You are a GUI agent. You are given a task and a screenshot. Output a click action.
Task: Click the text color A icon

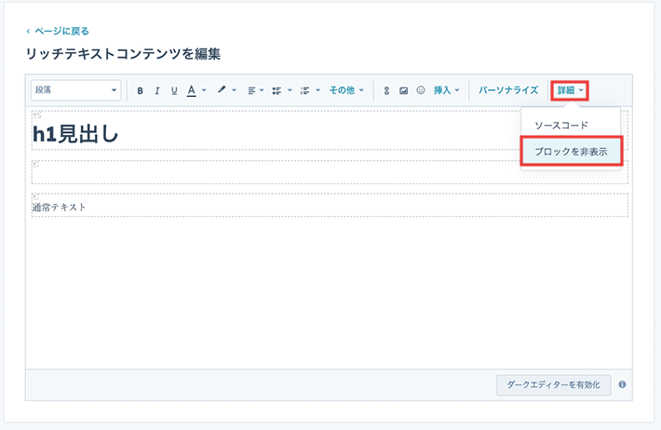pos(191,91)
